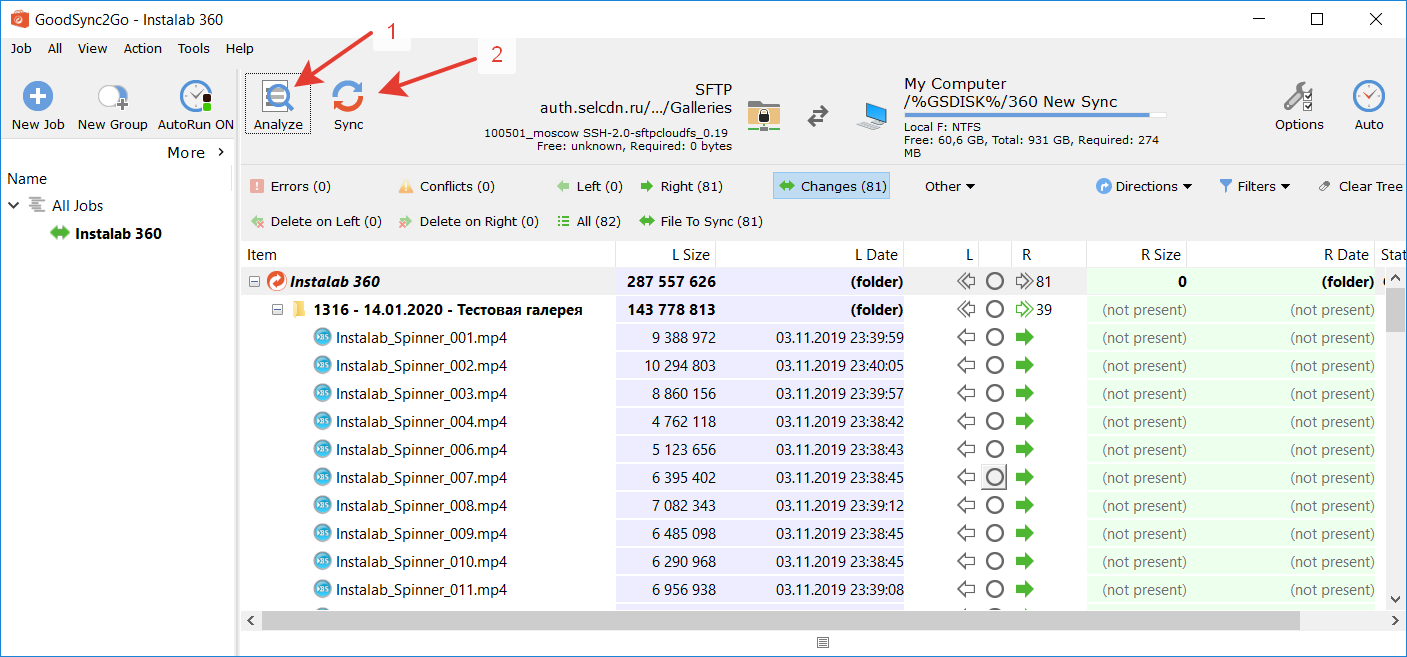This screenshot has height=657, width=1407.
Task: Set left direction for Instalab_Spinner_004.mp4
Action: click(x=966, y=422)
